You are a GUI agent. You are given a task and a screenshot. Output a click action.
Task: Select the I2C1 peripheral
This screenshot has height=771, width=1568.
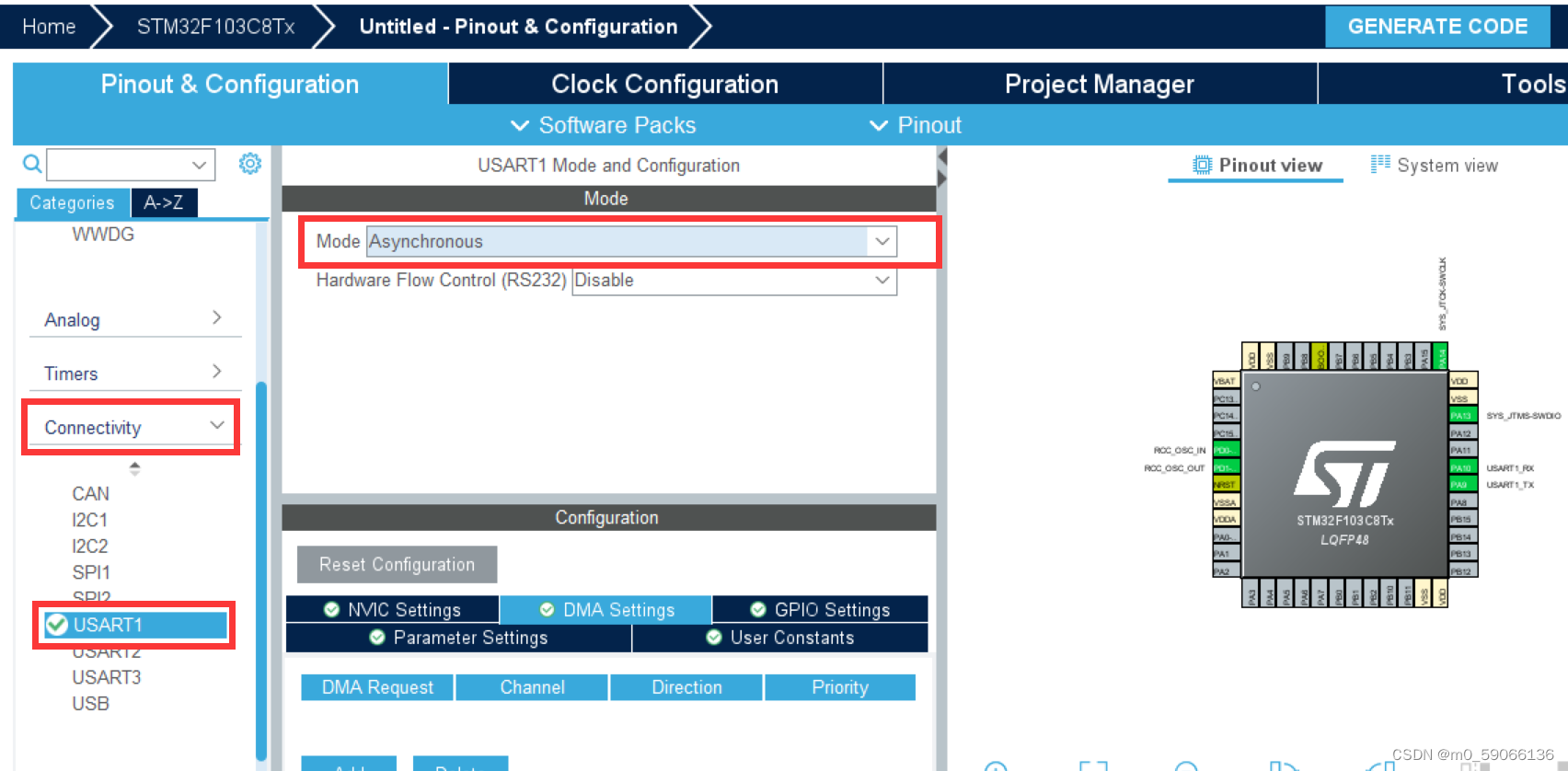click(x=90, y=520)
